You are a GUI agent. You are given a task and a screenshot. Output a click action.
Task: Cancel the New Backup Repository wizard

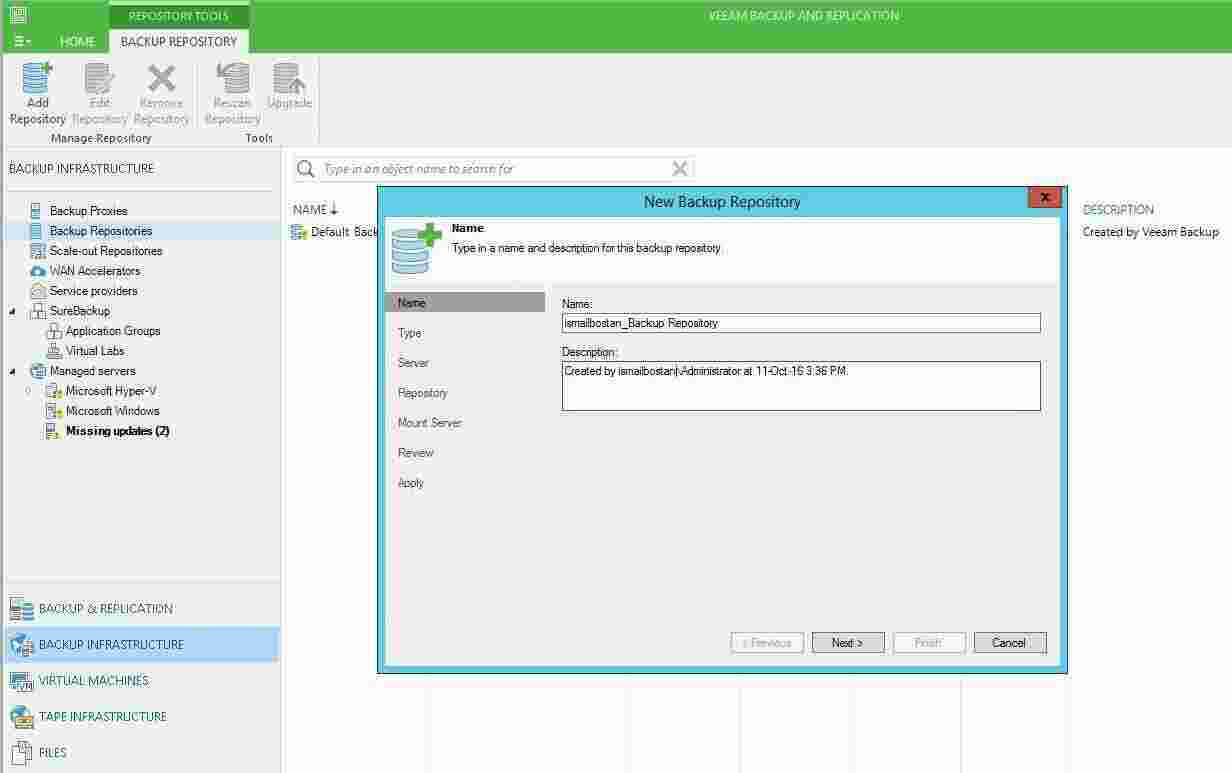point(1009,643)
